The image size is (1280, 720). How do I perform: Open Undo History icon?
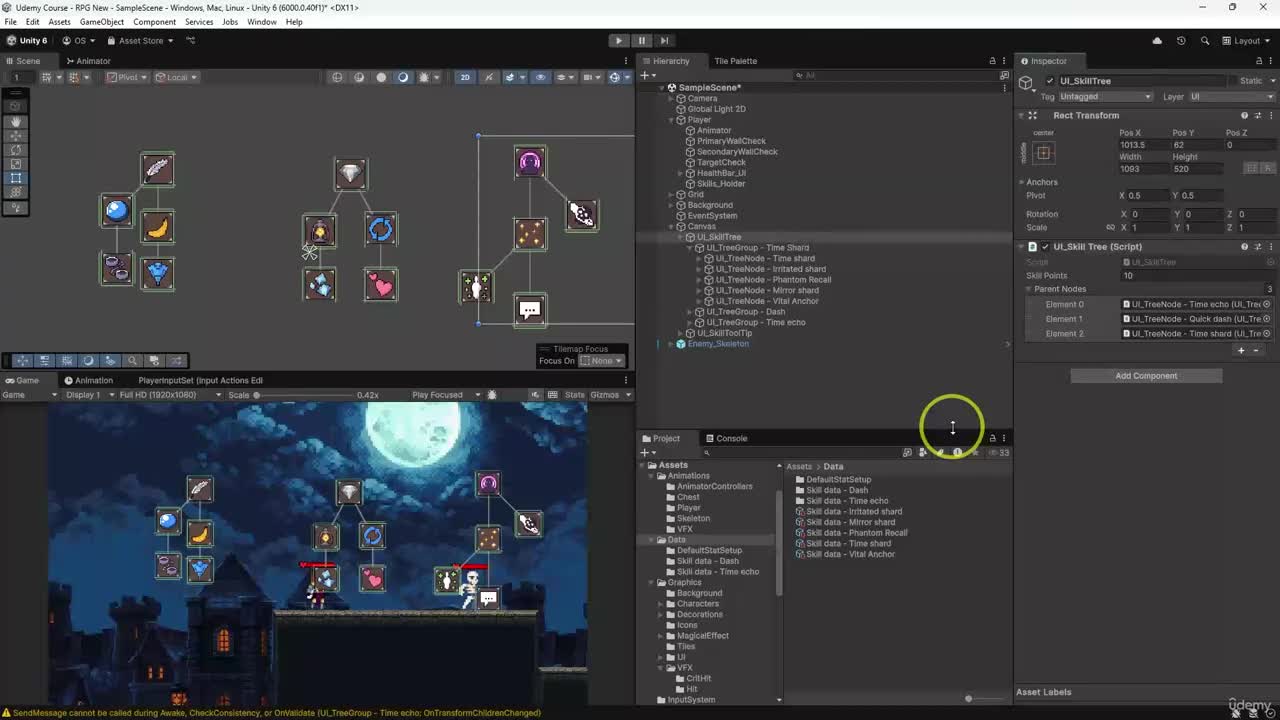coord(1181,41)
